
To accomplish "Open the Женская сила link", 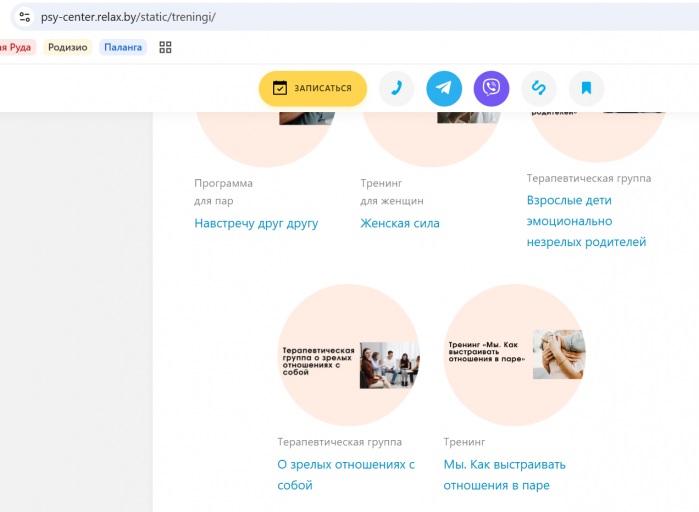I will pyautogui.click(x=400, y=223).
